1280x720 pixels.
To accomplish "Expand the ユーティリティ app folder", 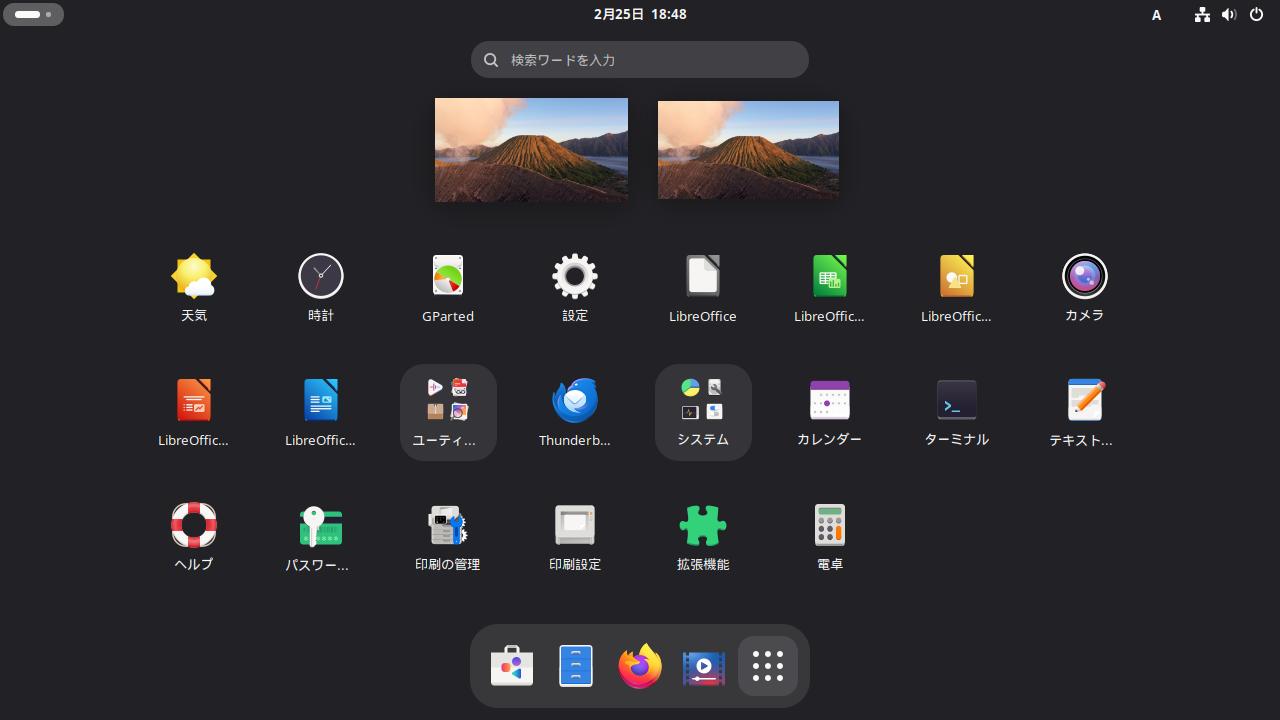I will (448, 412).
